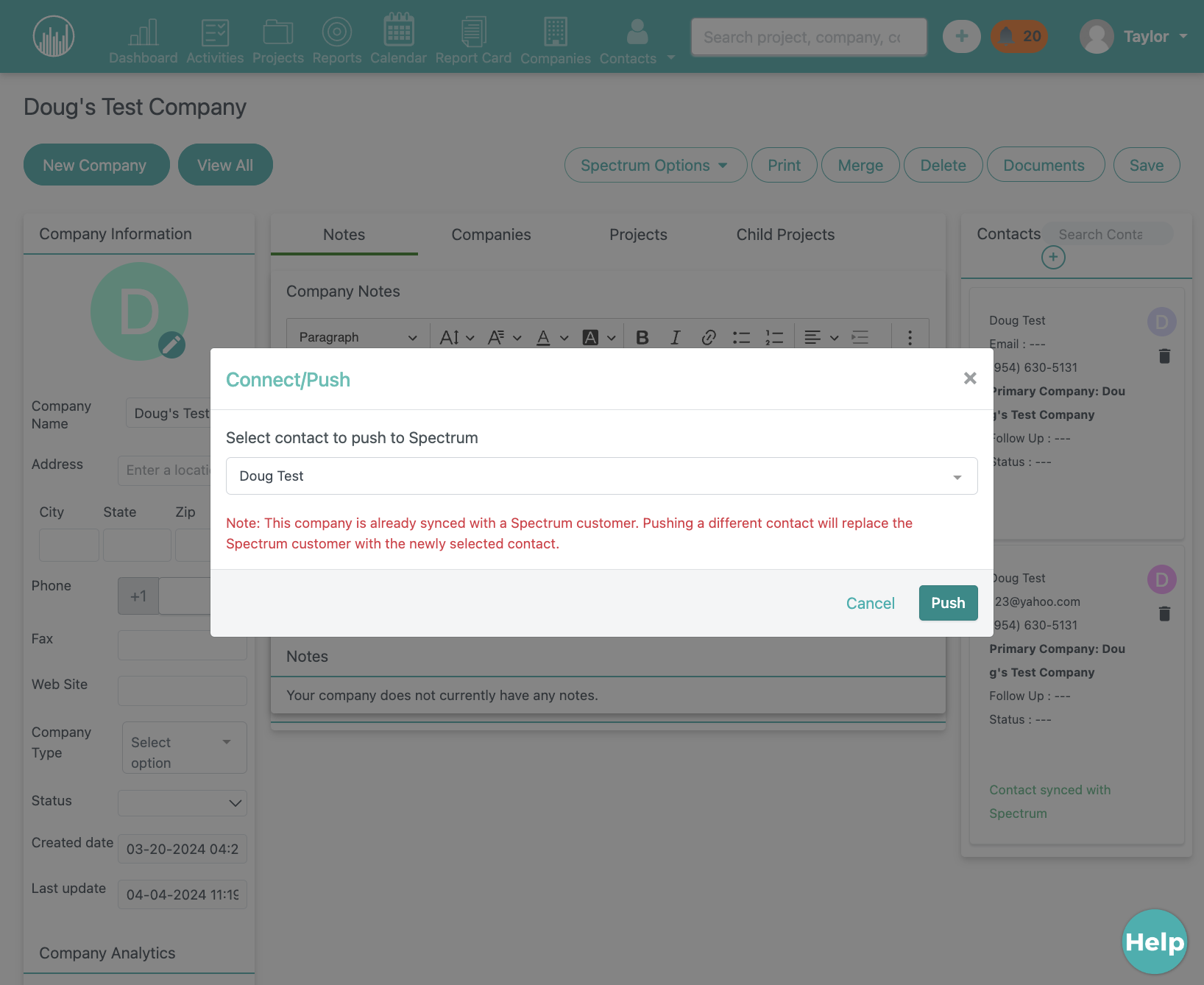Delete the contact with the yahoo.com email

coord(1164,614)
